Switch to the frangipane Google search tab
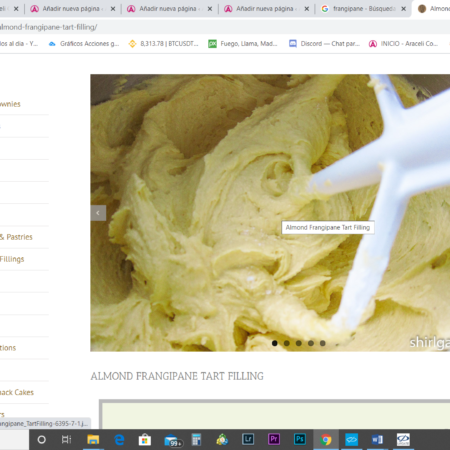 coord(359,9)
